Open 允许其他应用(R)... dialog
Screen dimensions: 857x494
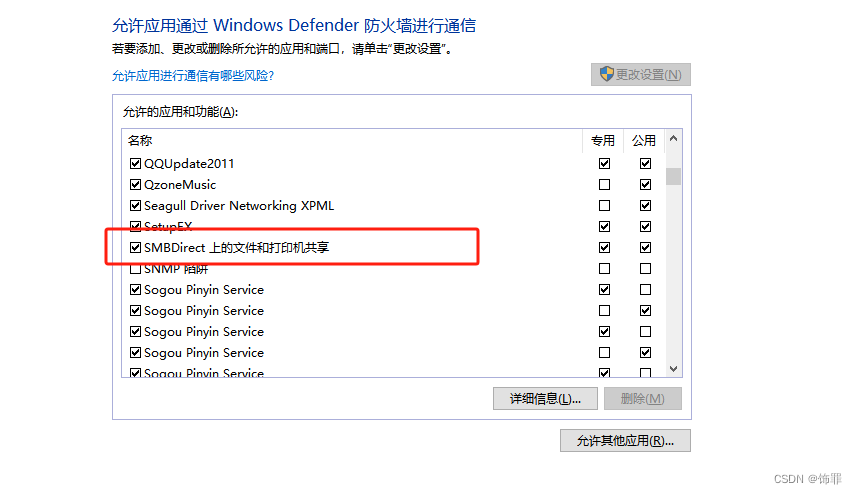coord(625,440)
